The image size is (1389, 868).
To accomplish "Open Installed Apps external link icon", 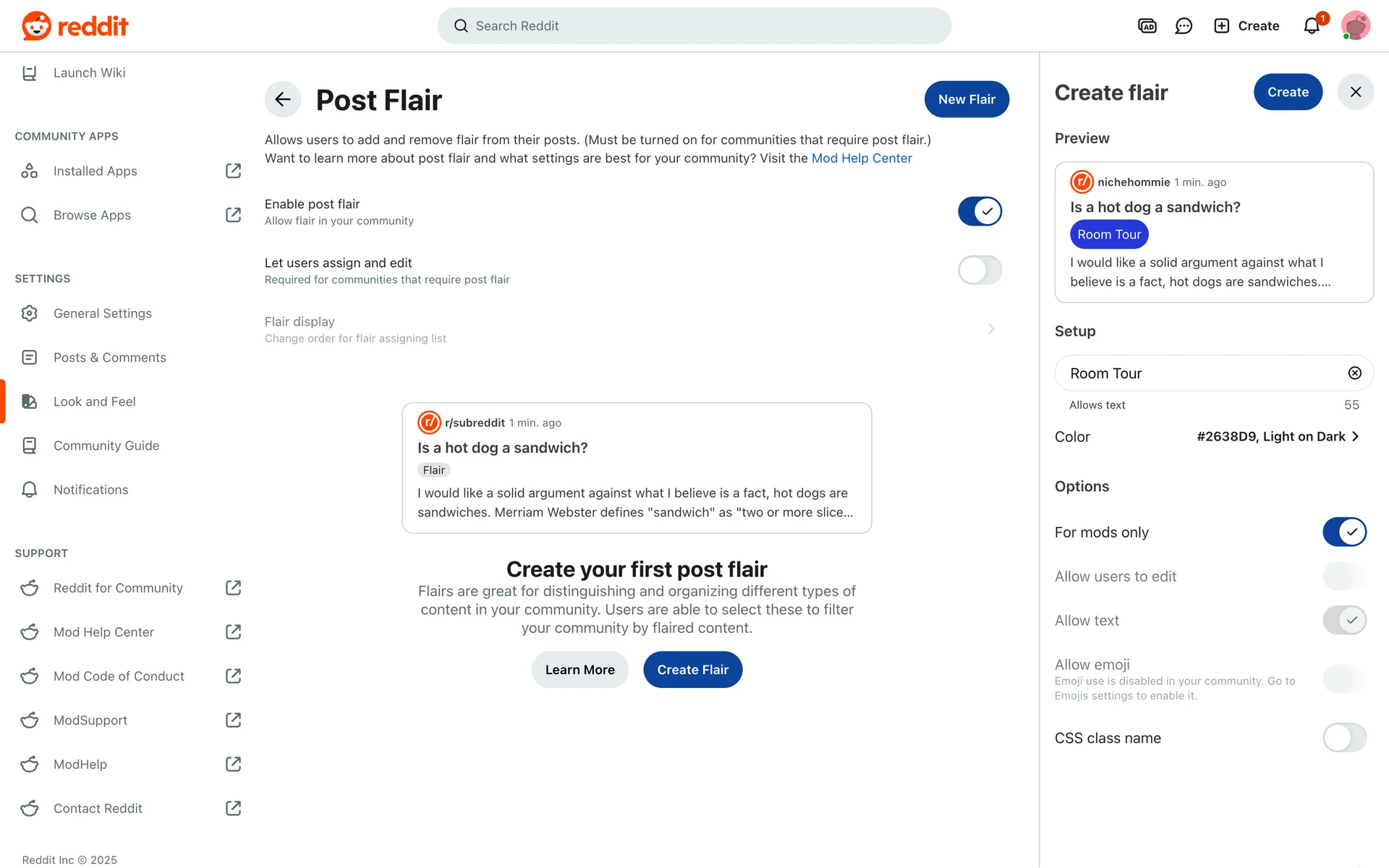I will pyautogui.click(x=233, y=171).
